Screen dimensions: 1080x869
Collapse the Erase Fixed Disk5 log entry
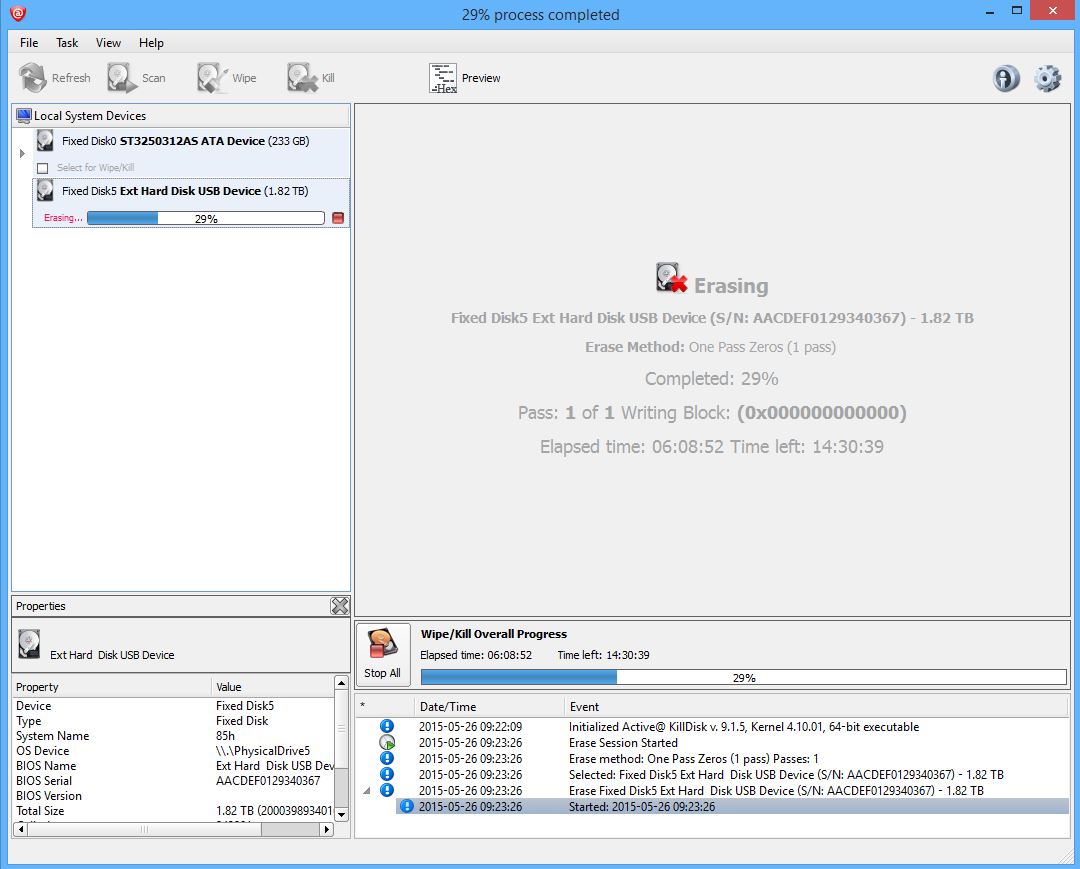pos(367,791)
